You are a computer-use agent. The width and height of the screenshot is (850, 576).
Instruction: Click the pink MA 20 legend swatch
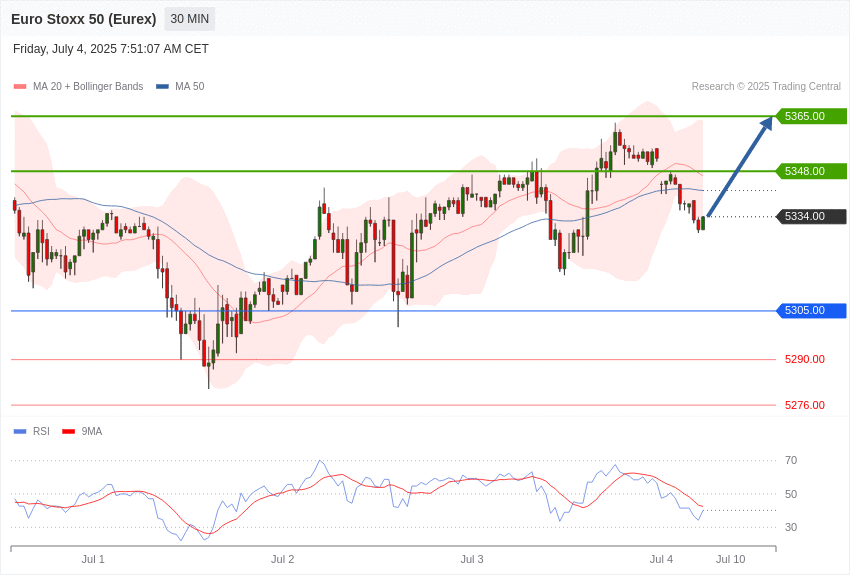pyautogui.click(x=20, y=87)
